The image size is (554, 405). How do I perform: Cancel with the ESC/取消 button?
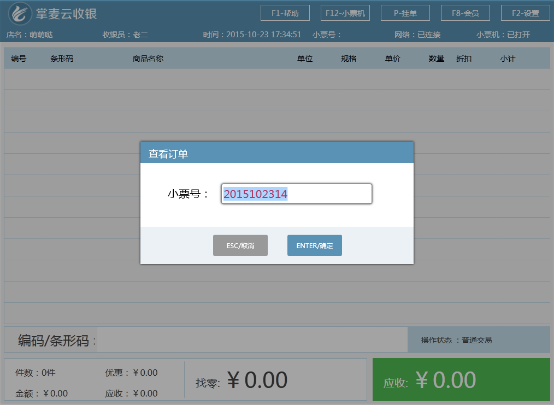point(240,245)
